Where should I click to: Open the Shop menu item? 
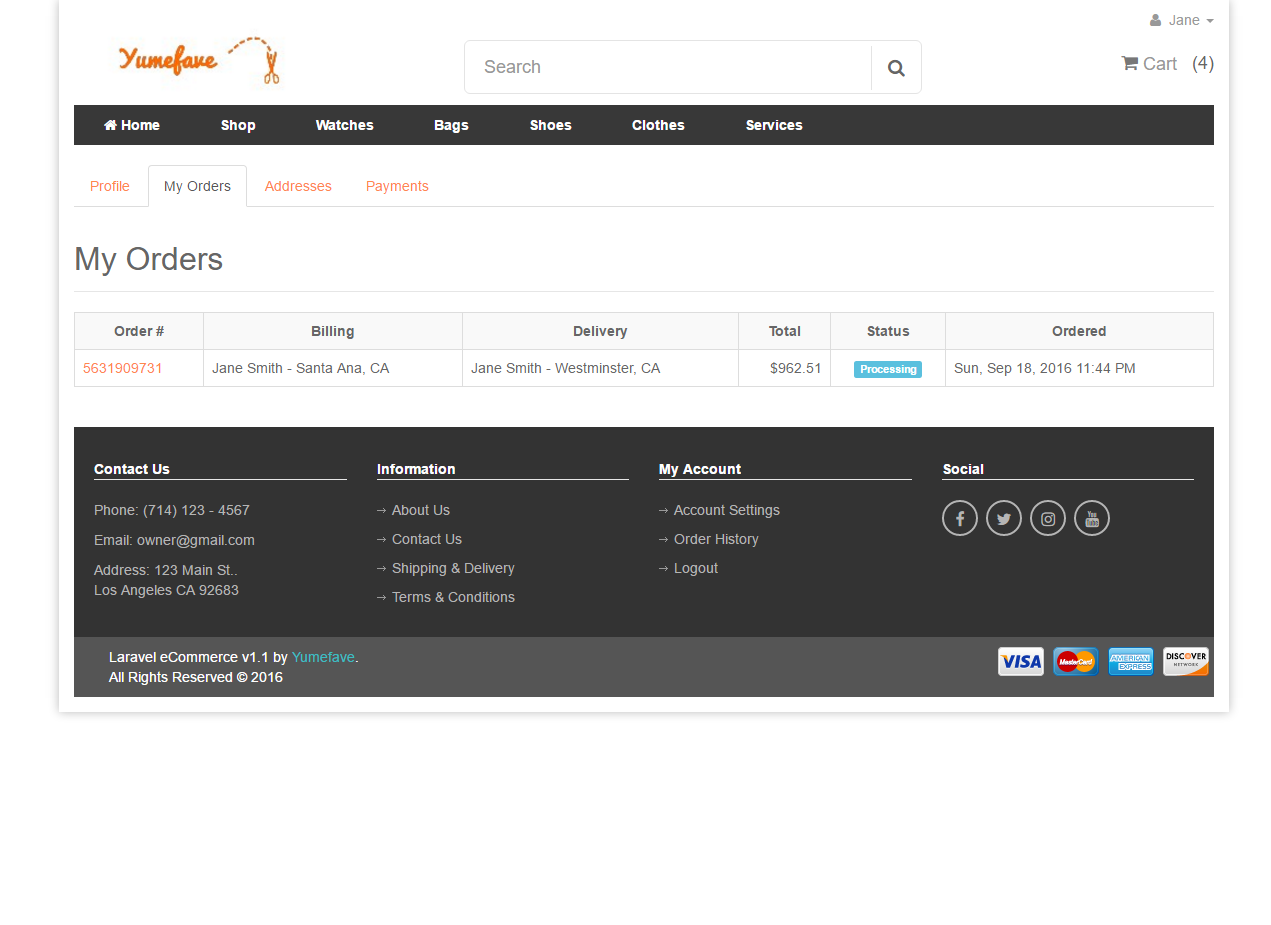pos(238,125)
